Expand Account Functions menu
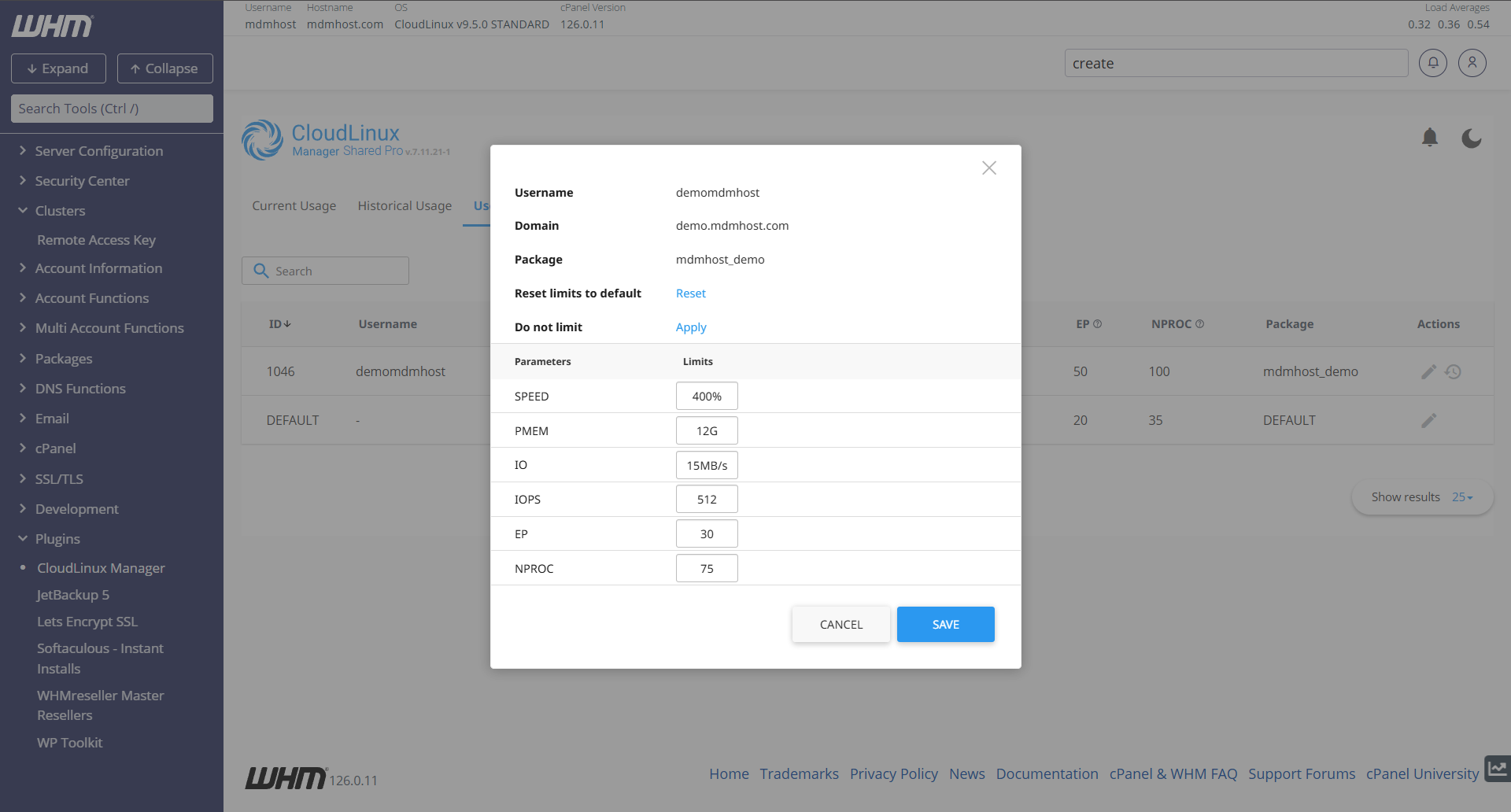The width and height of the screenshot is (1511, 812). 91,298
